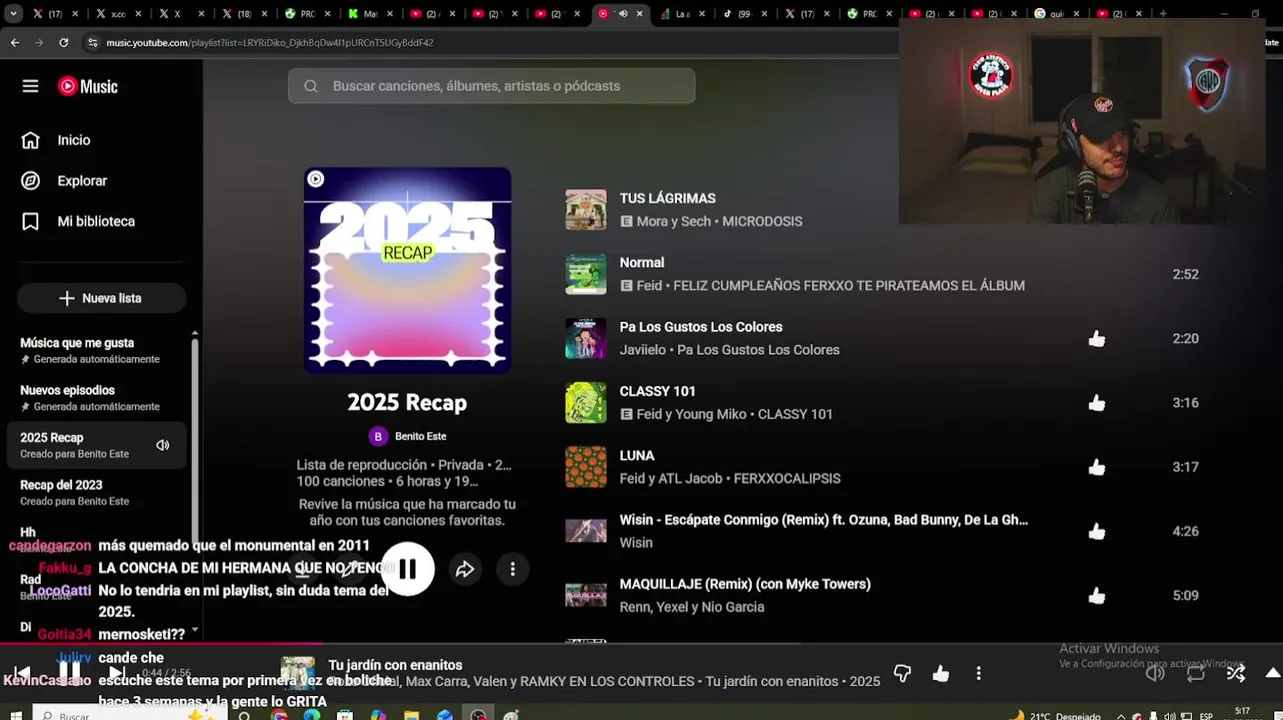Open Nuevos episodios playlist
Viewport: 1283px width, 720px height.
pos(96,398)
